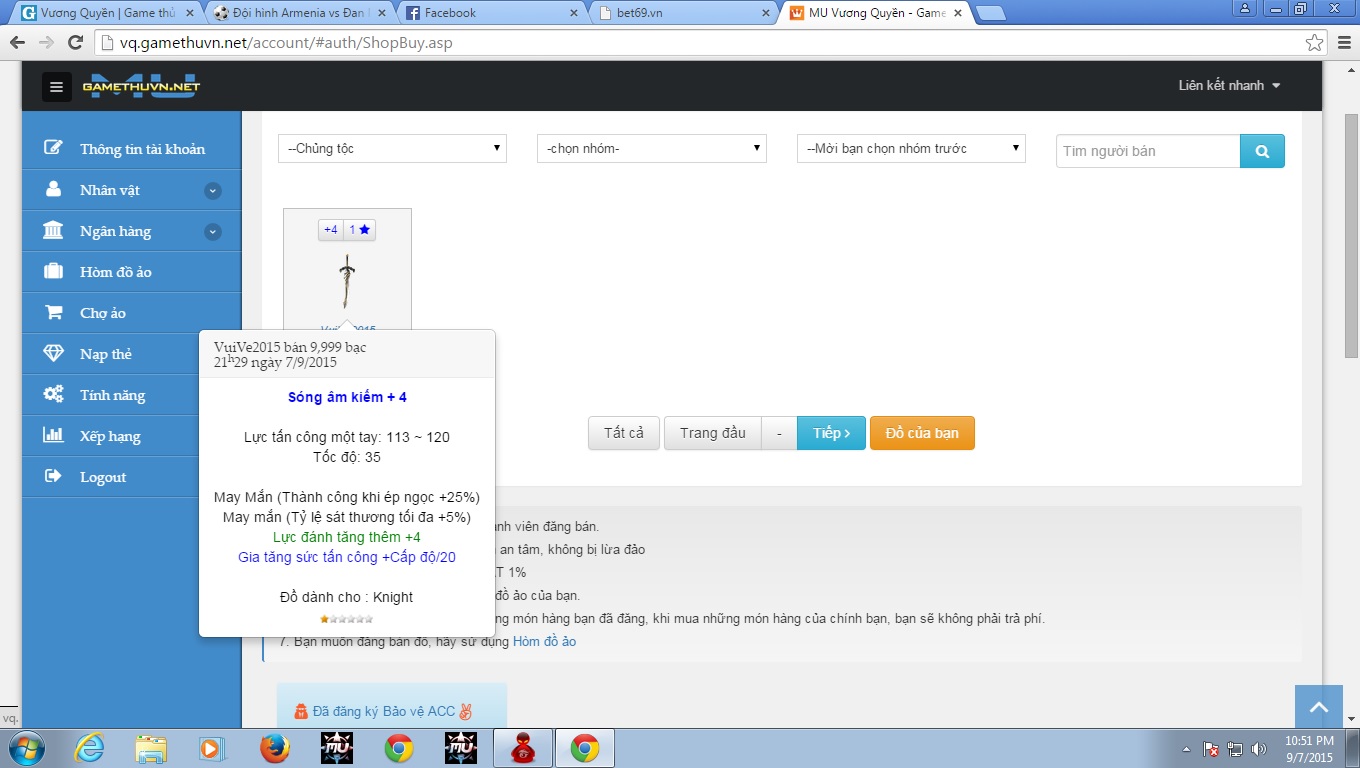
Task: Click the orange Đồ của bạn button
Action: point(921,433)
